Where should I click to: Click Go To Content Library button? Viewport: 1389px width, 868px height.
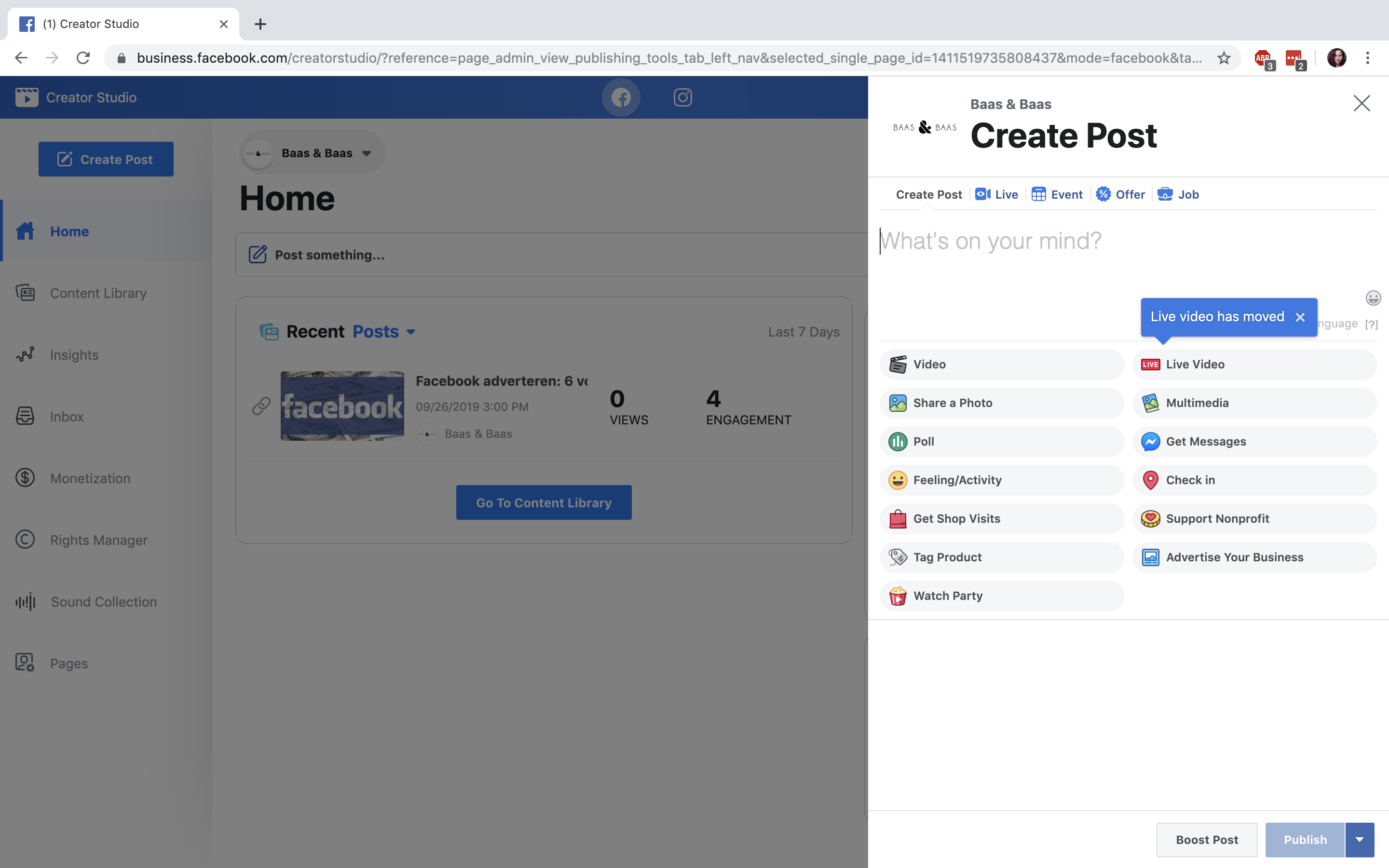point(543,502)
